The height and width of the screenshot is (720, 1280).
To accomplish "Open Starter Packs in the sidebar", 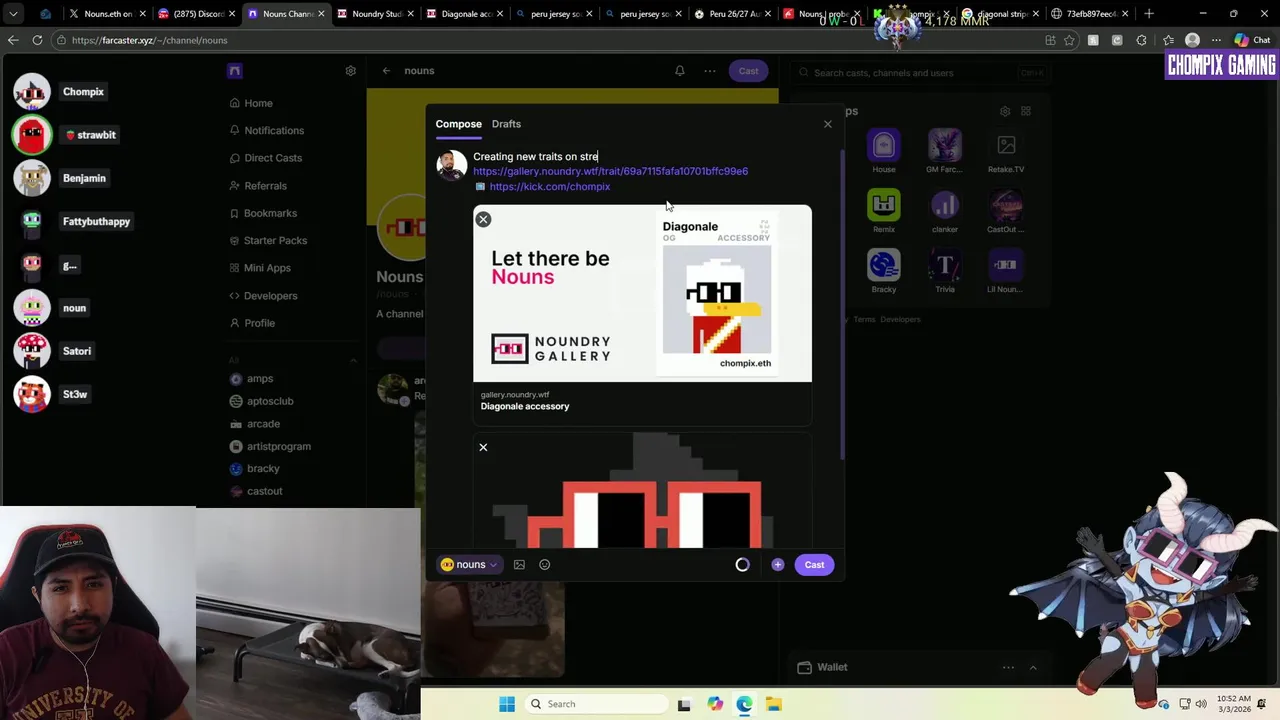I will pyautogui.click(x=268, y=241).
